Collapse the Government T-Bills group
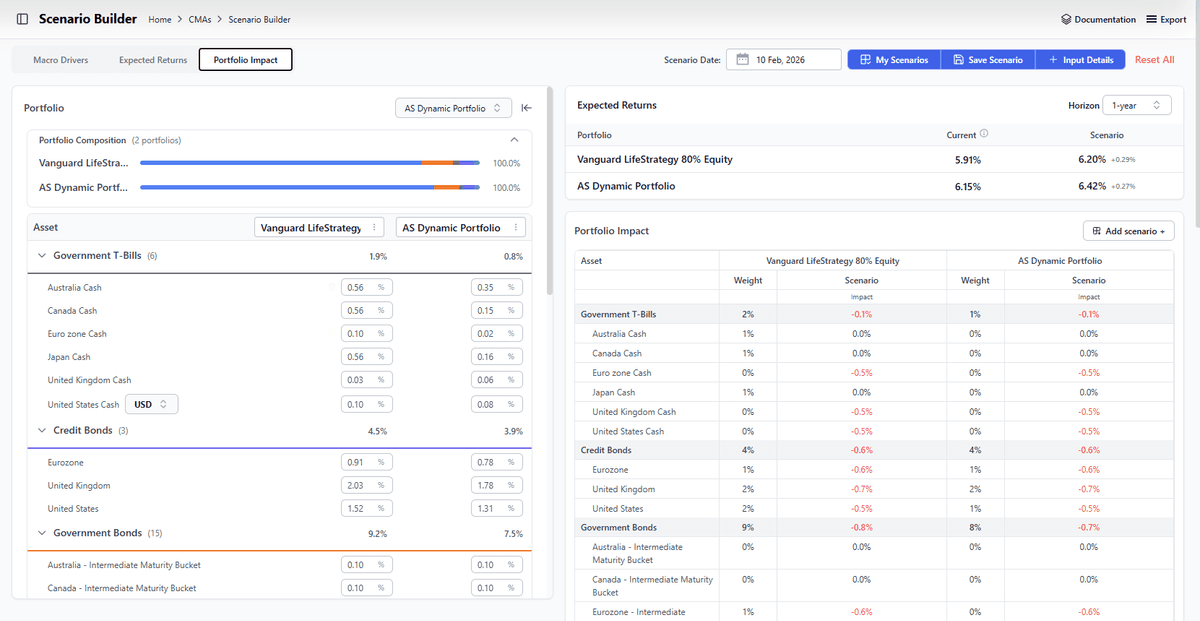Viewport: 1200px width, 621px height. click(42, 256)
